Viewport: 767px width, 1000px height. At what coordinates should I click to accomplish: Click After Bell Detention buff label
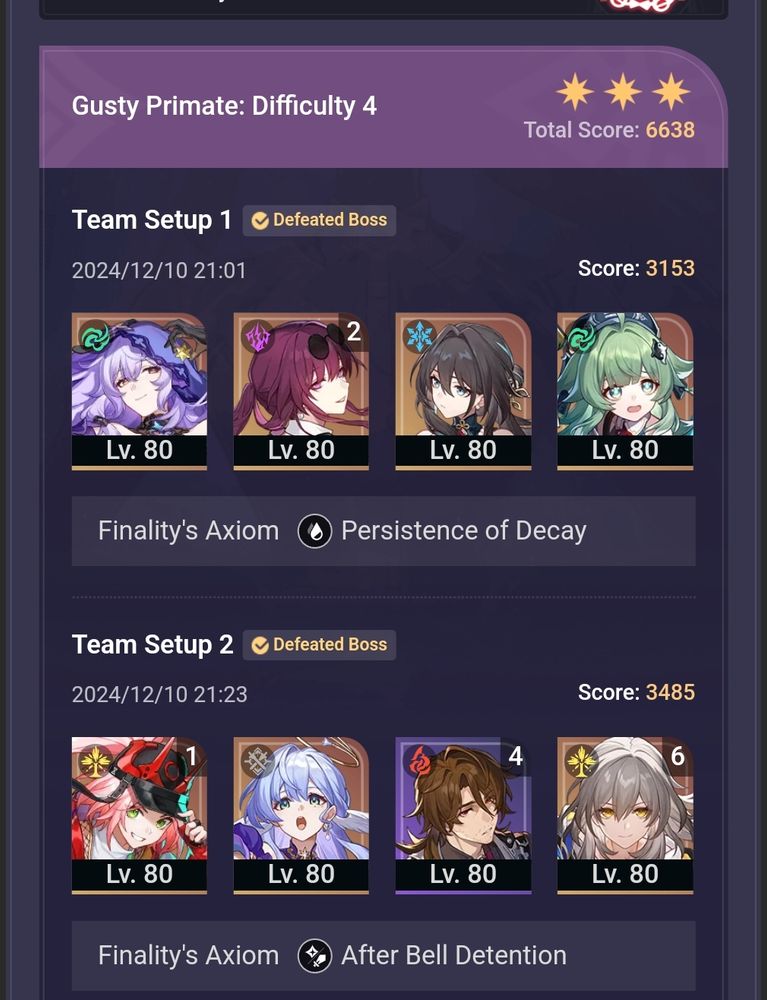[x=454, y=955]
